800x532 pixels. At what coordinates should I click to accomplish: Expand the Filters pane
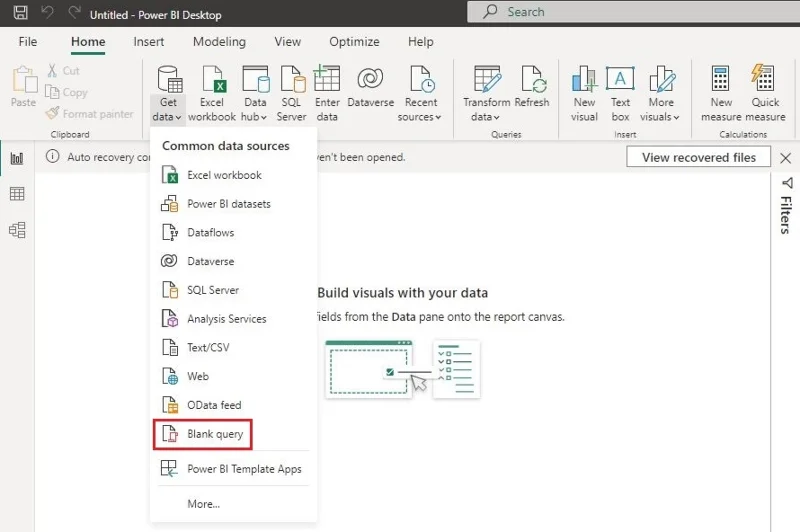pos(786,206)
